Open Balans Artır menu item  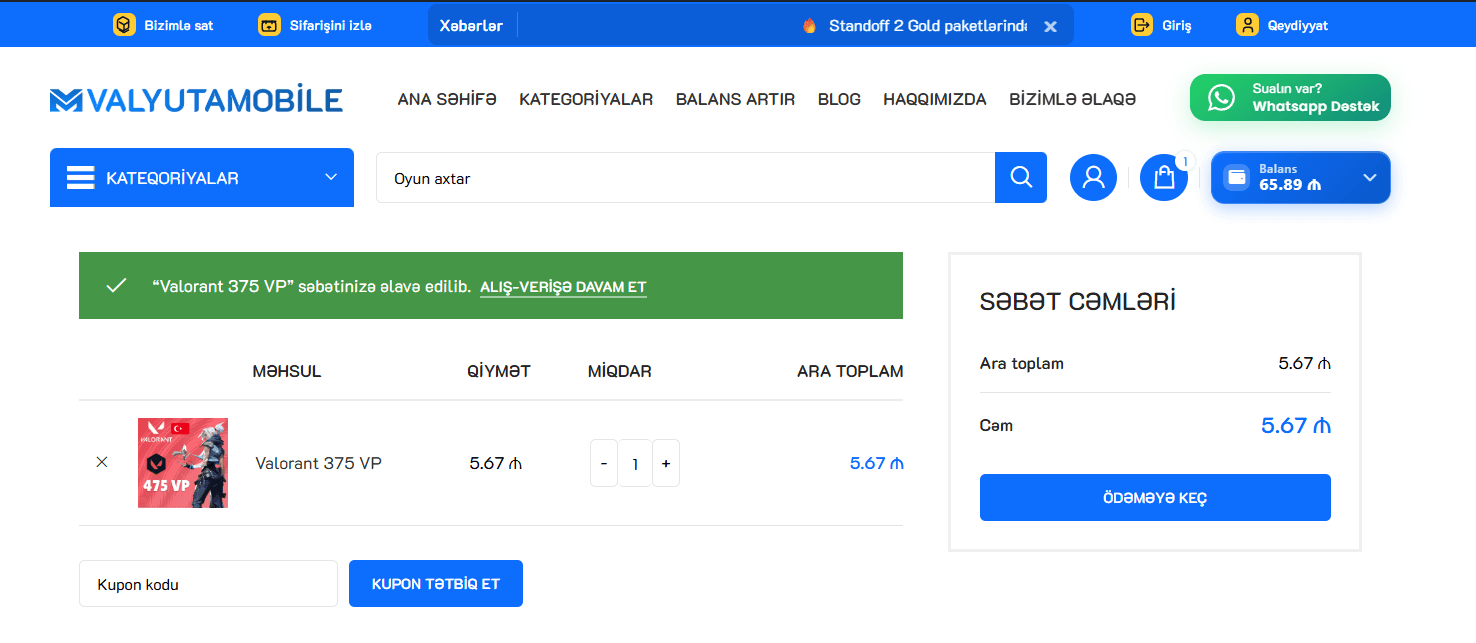735,99
